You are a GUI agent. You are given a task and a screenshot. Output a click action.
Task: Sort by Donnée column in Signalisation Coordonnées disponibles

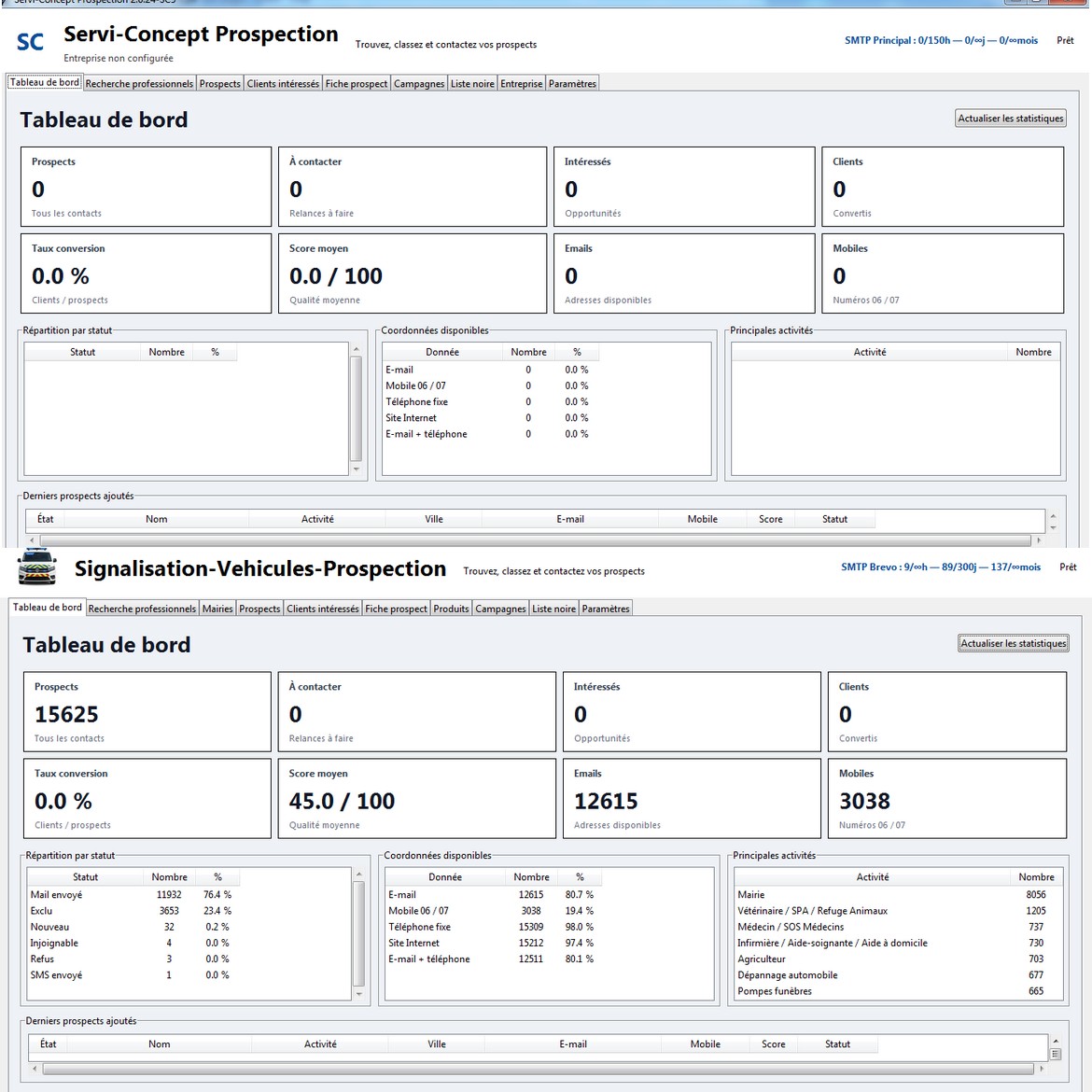[445, 876]
